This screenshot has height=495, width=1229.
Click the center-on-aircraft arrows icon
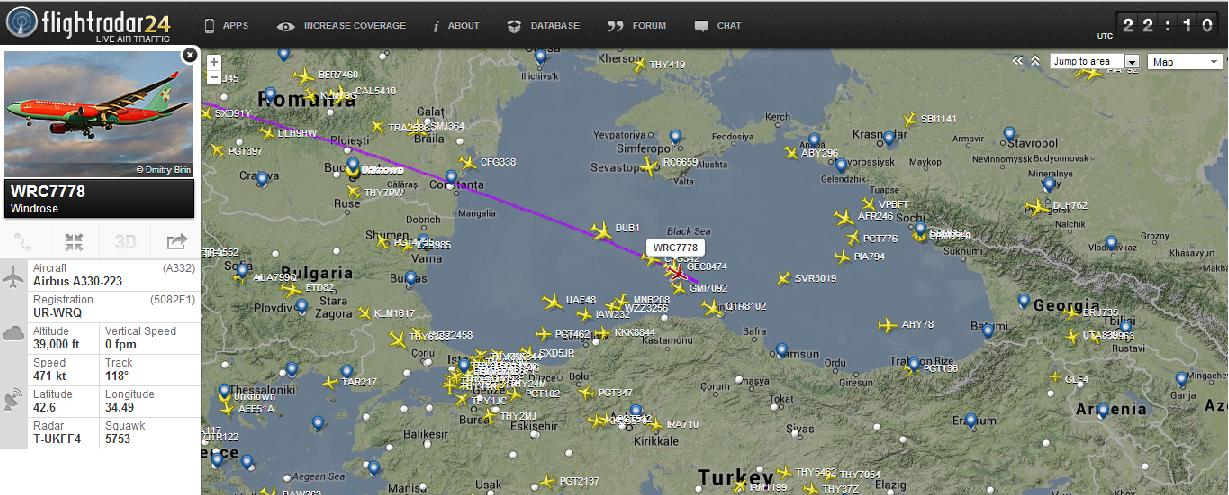(74, 241)
